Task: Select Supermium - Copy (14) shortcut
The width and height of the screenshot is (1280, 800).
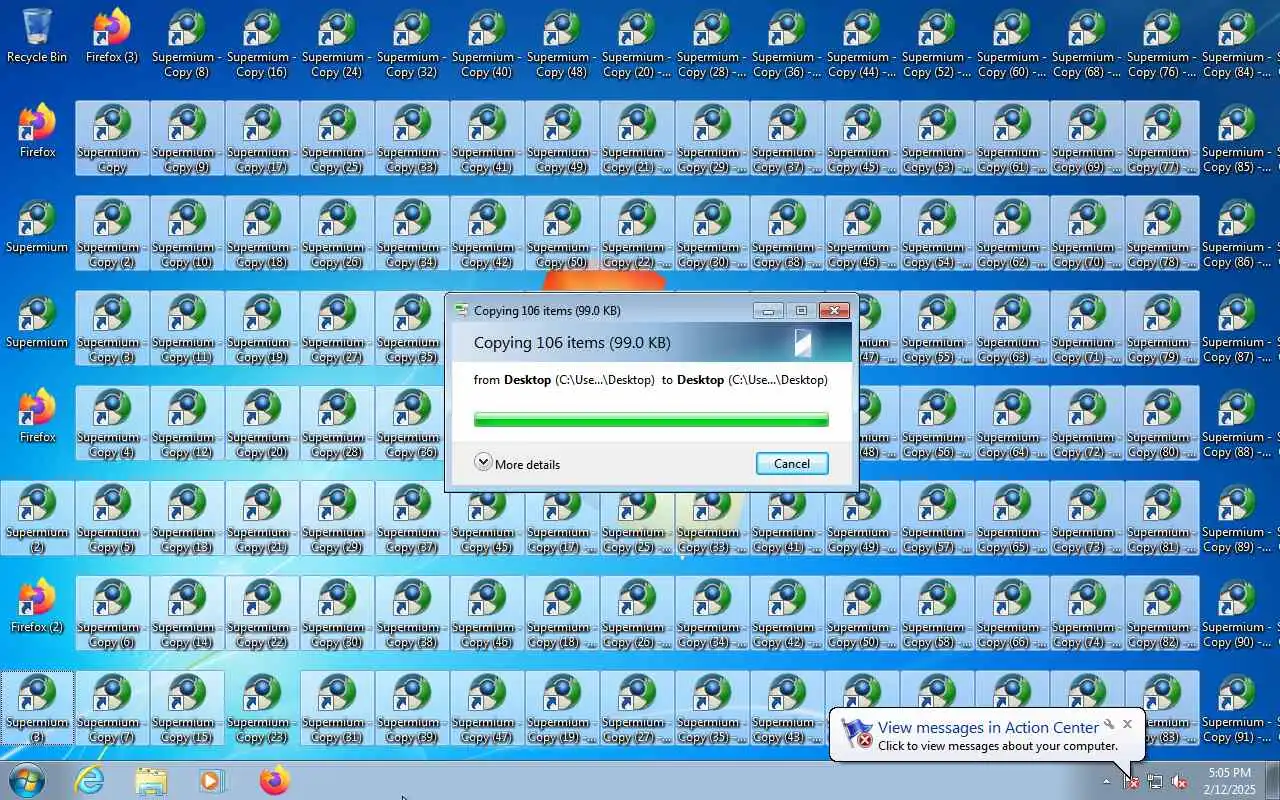Action: 187,613
